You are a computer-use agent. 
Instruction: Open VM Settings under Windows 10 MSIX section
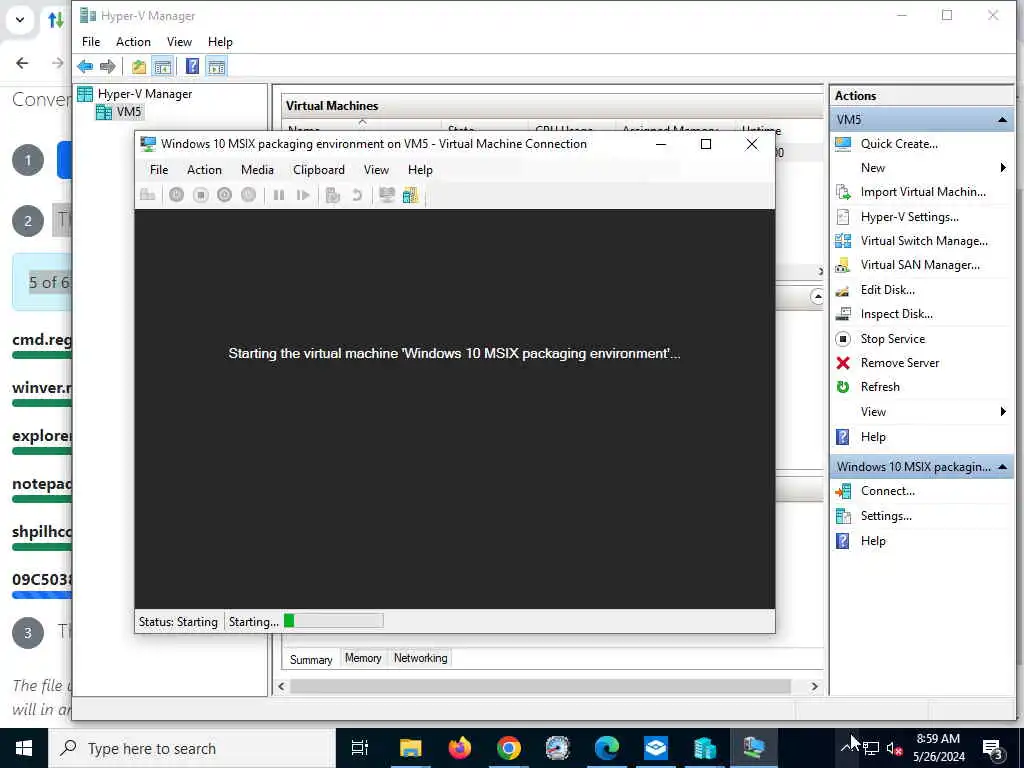click(x=886, y=516)
